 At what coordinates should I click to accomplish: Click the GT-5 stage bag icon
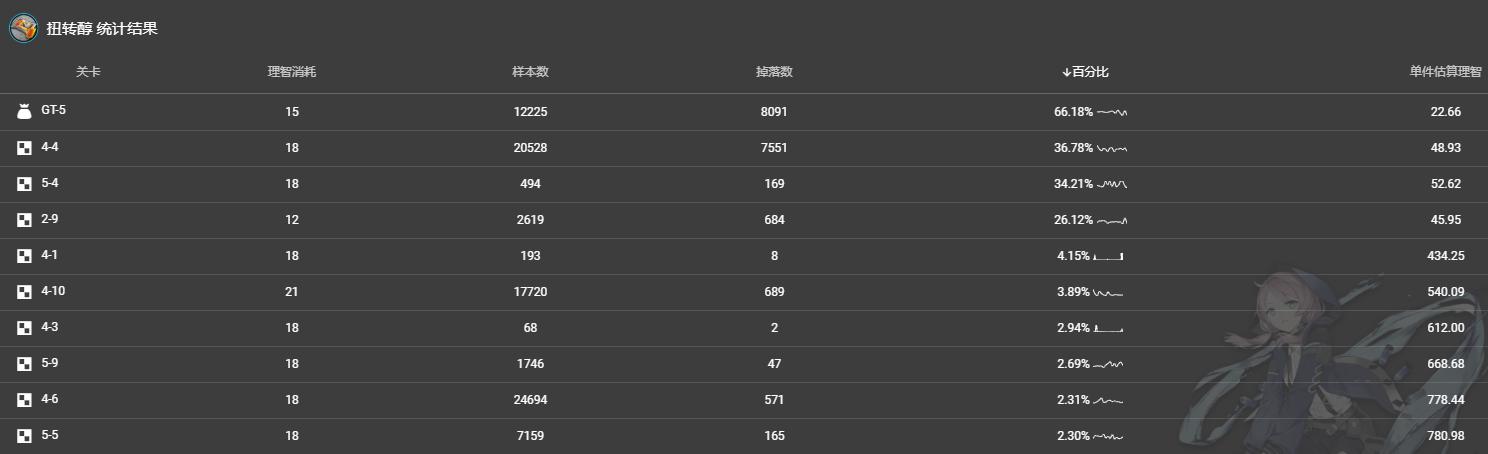[24, 112]
